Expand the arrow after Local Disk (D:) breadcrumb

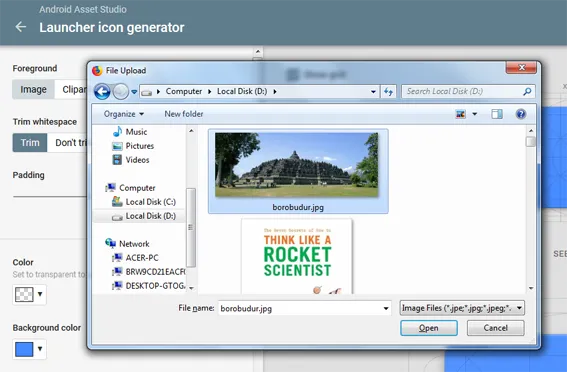coord(275,91)
